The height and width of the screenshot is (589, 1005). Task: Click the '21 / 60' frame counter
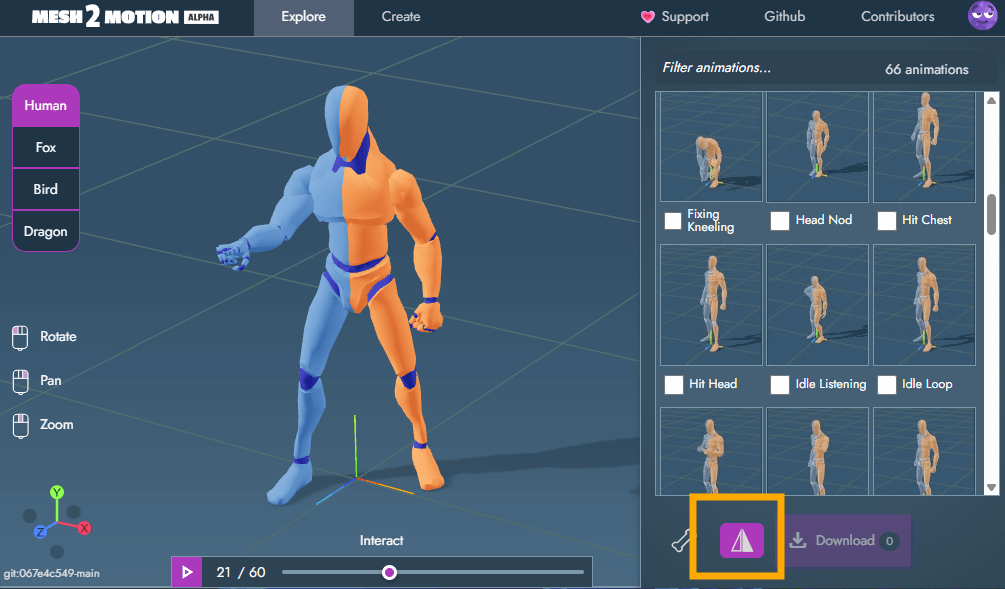coord(240,572)
